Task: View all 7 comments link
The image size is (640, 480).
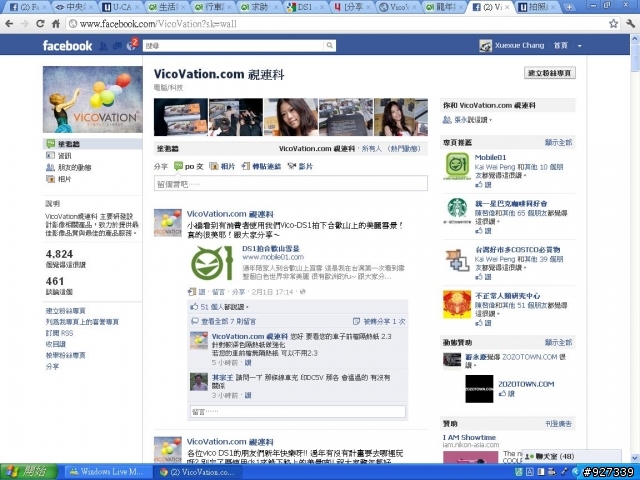Action: click(x=228, y=321)
